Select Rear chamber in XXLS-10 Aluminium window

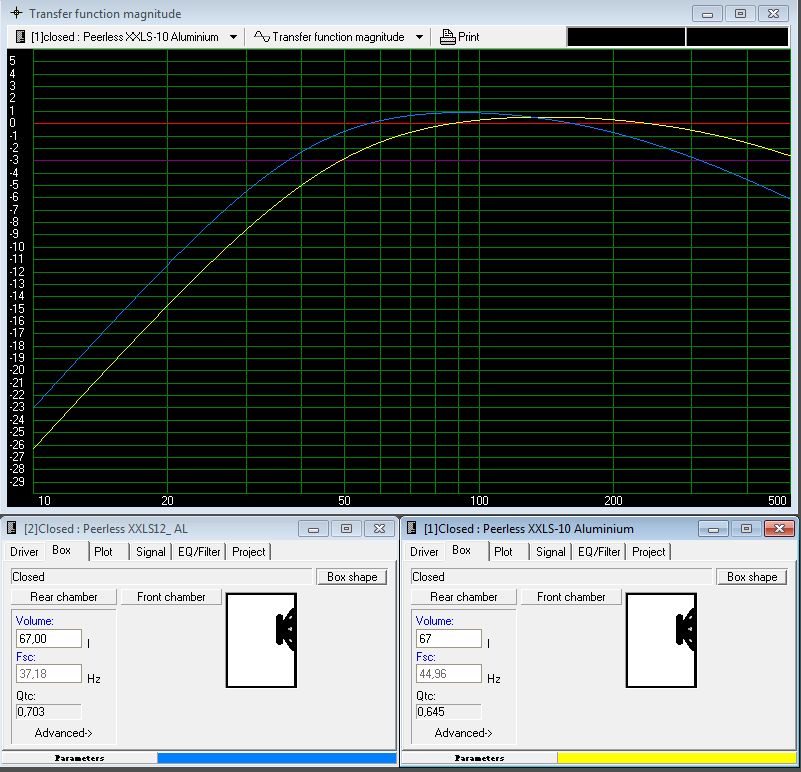coord(463,597)
